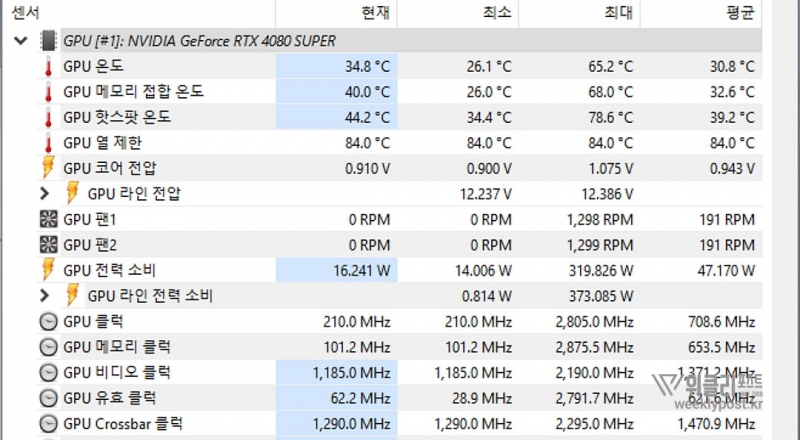Collapse the GPU [#1] NVIDIA GeForce tree node
The height and width of the screenshot is (440, 800).
[21, 40]
